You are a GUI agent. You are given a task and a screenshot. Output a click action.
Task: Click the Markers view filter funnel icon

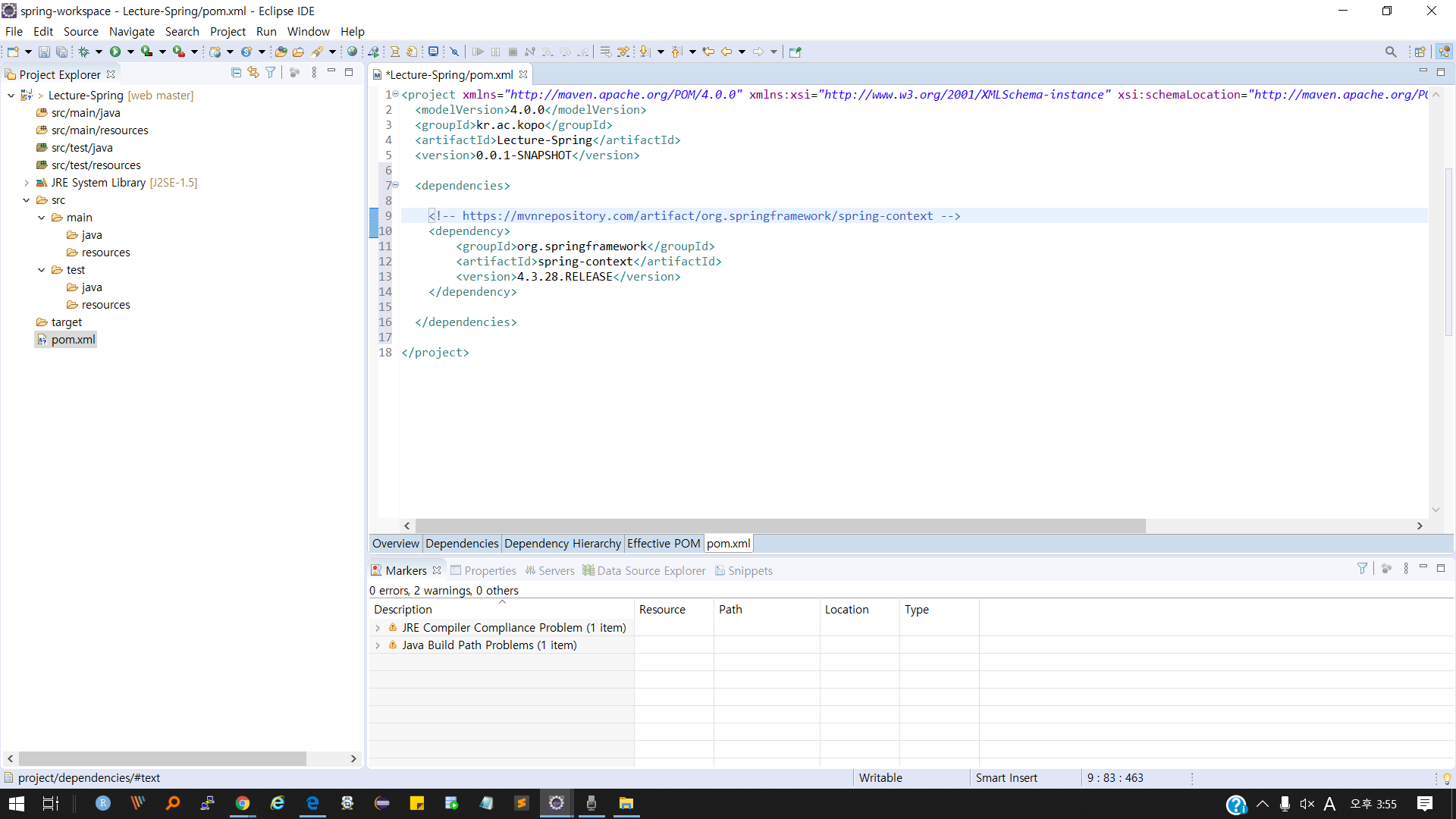1362,568
